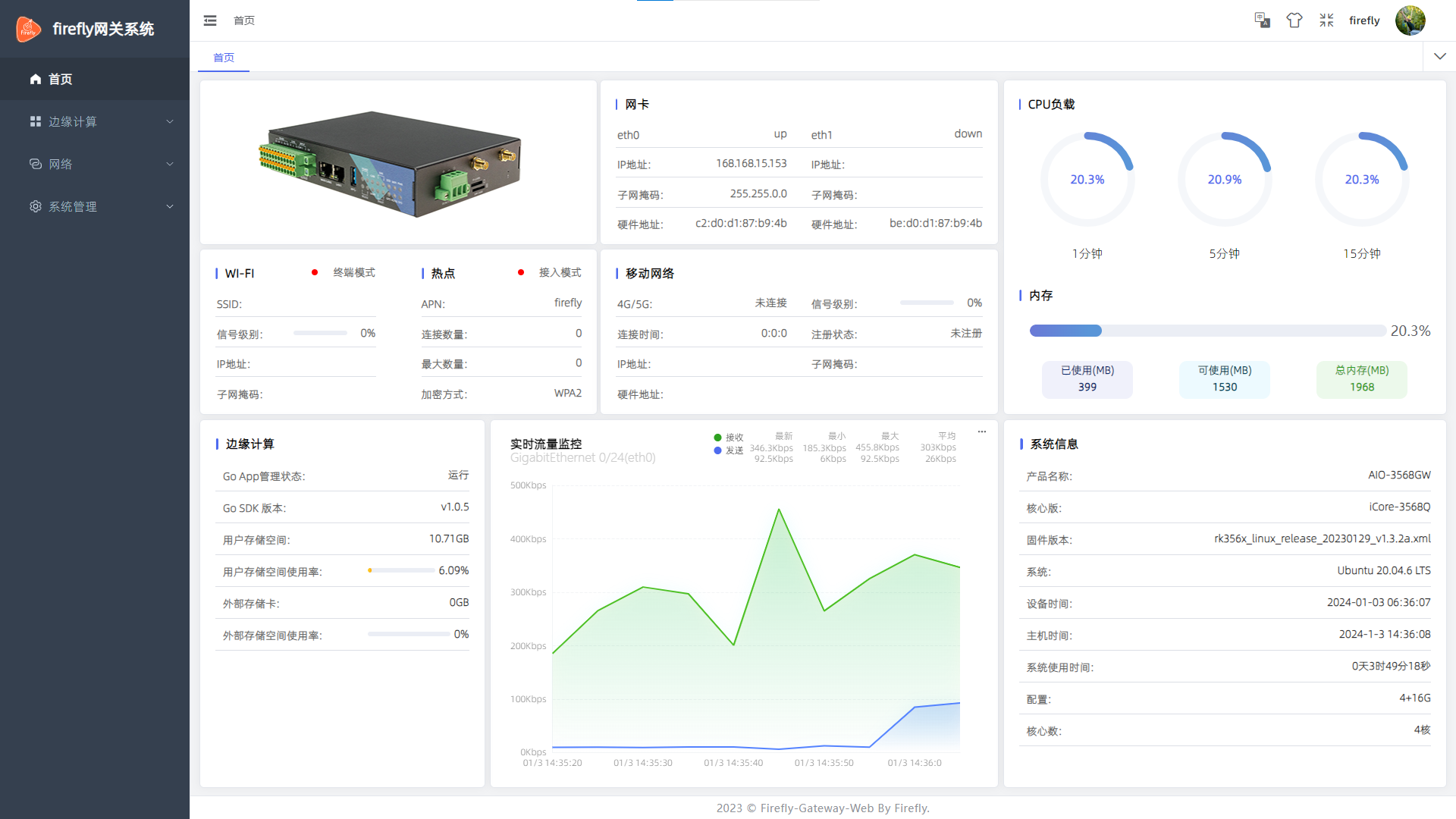1456x819 pixels.
Task: Click the subnet mask 255.255.0.0 value
Action: coord(758,193)
